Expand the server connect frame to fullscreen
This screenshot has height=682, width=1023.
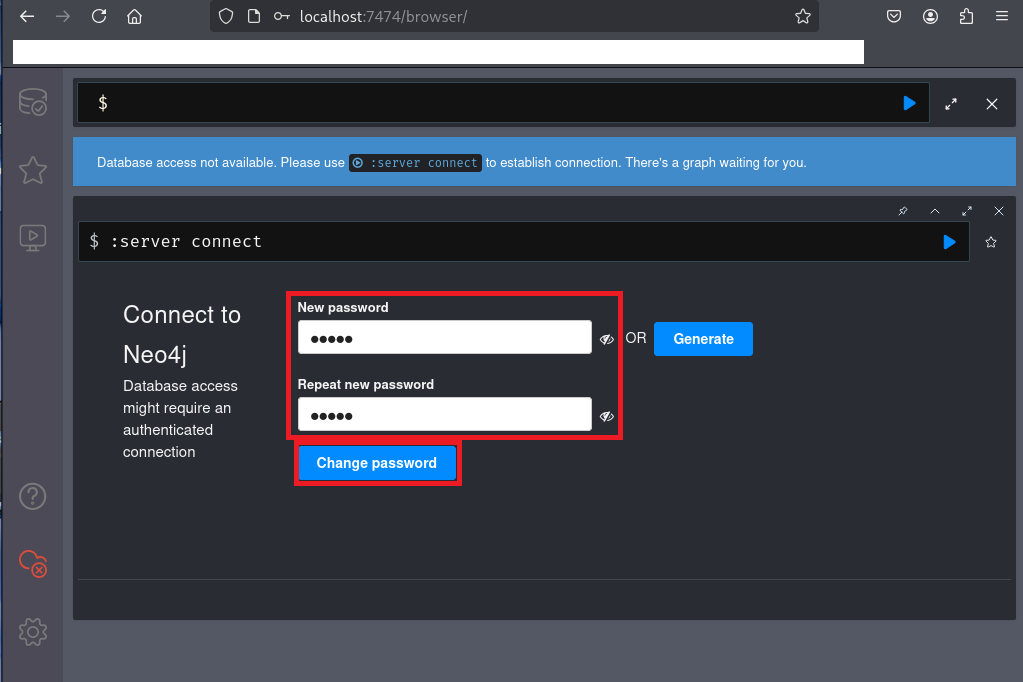coord(967,211)
